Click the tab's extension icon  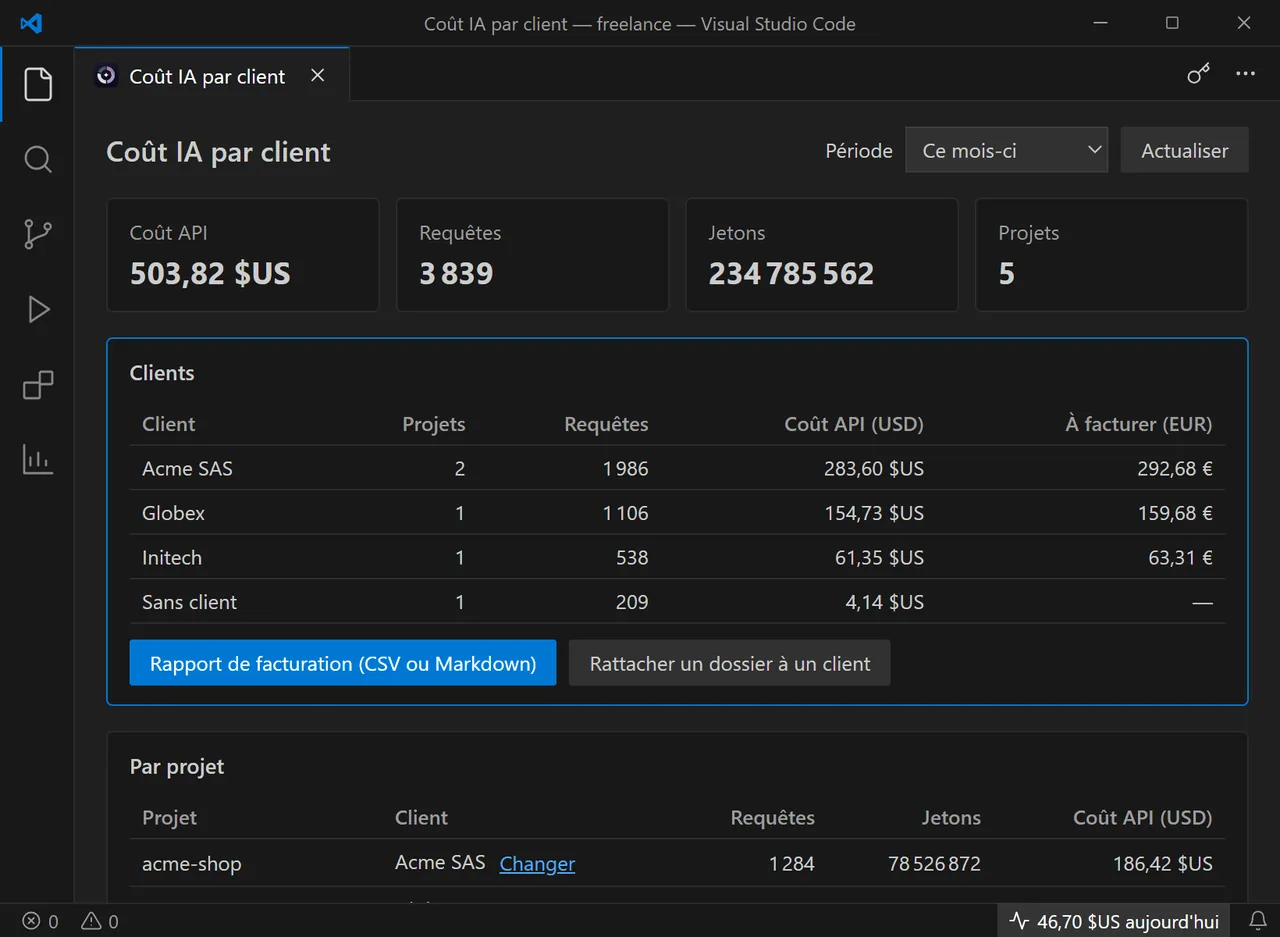coord(106,76)
